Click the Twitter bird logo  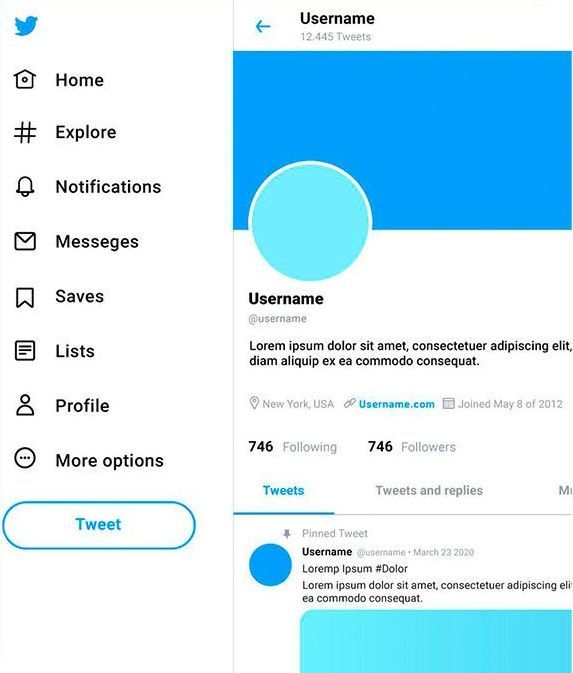pos(26,26)
